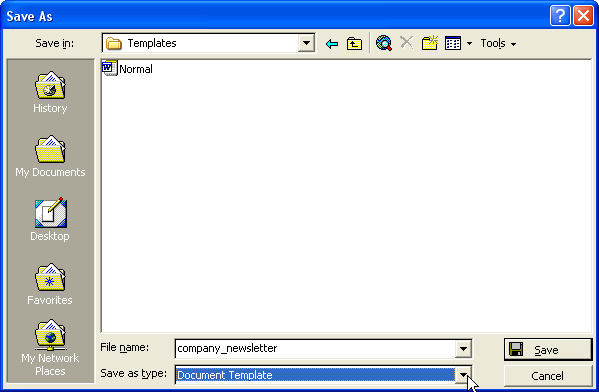Open My Network Places
Viewport: 599px width, 392px height.
pos(50,348)
